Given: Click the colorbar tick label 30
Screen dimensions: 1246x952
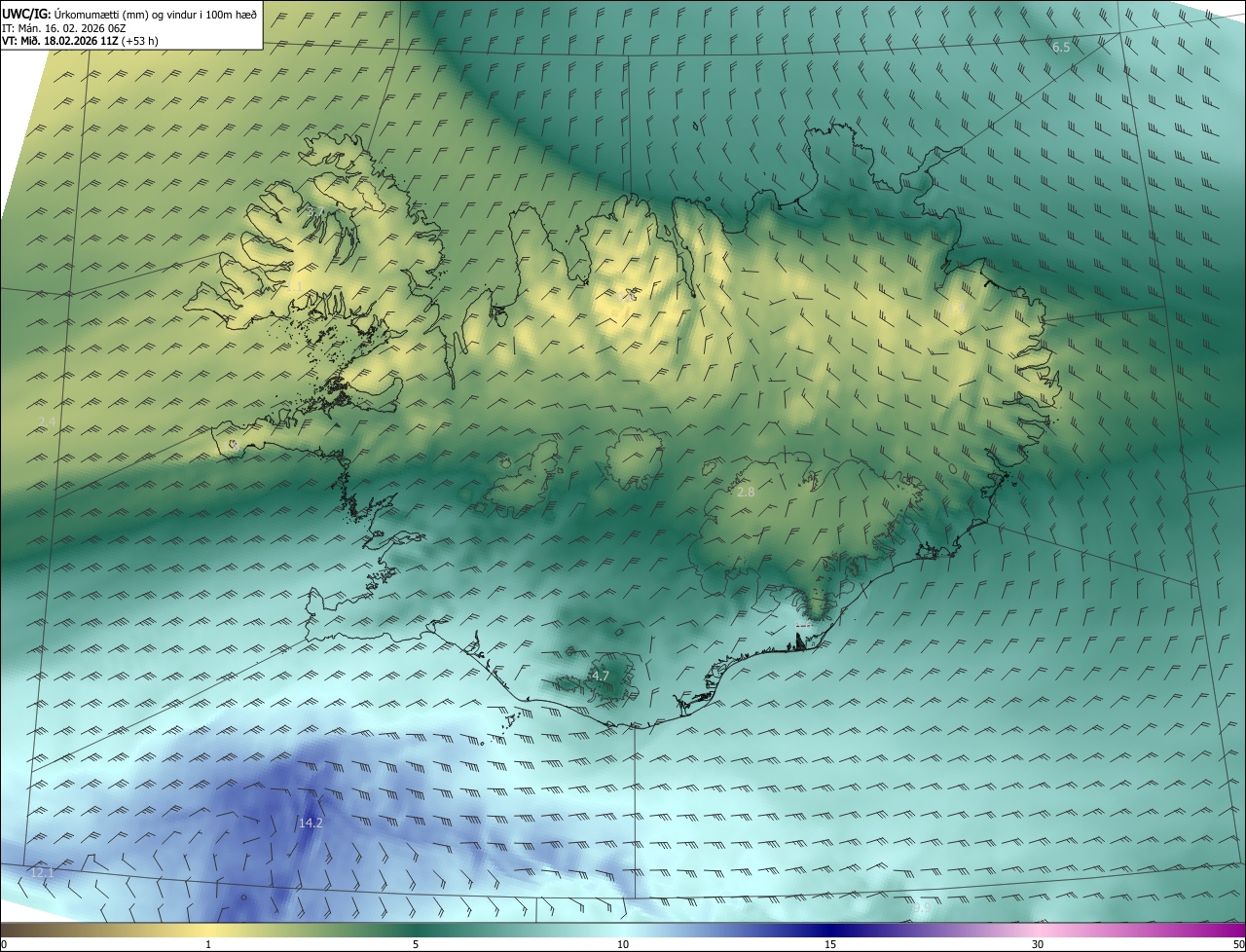Looking at the screenshot, I should (1038, 945).
